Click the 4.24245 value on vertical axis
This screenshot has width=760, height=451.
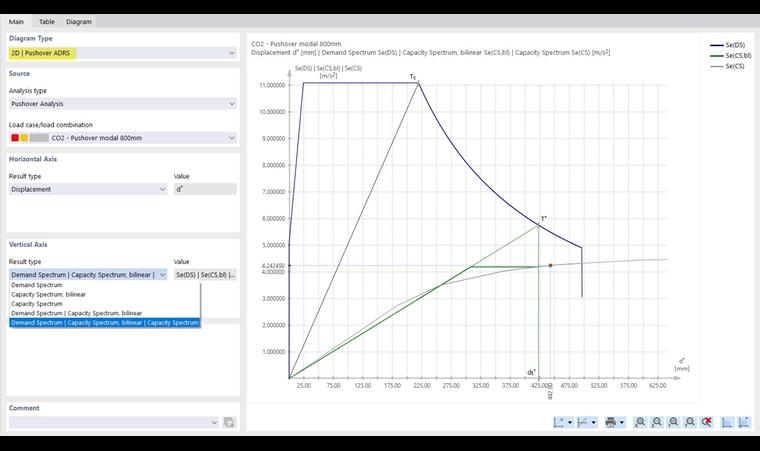[273, 266]
